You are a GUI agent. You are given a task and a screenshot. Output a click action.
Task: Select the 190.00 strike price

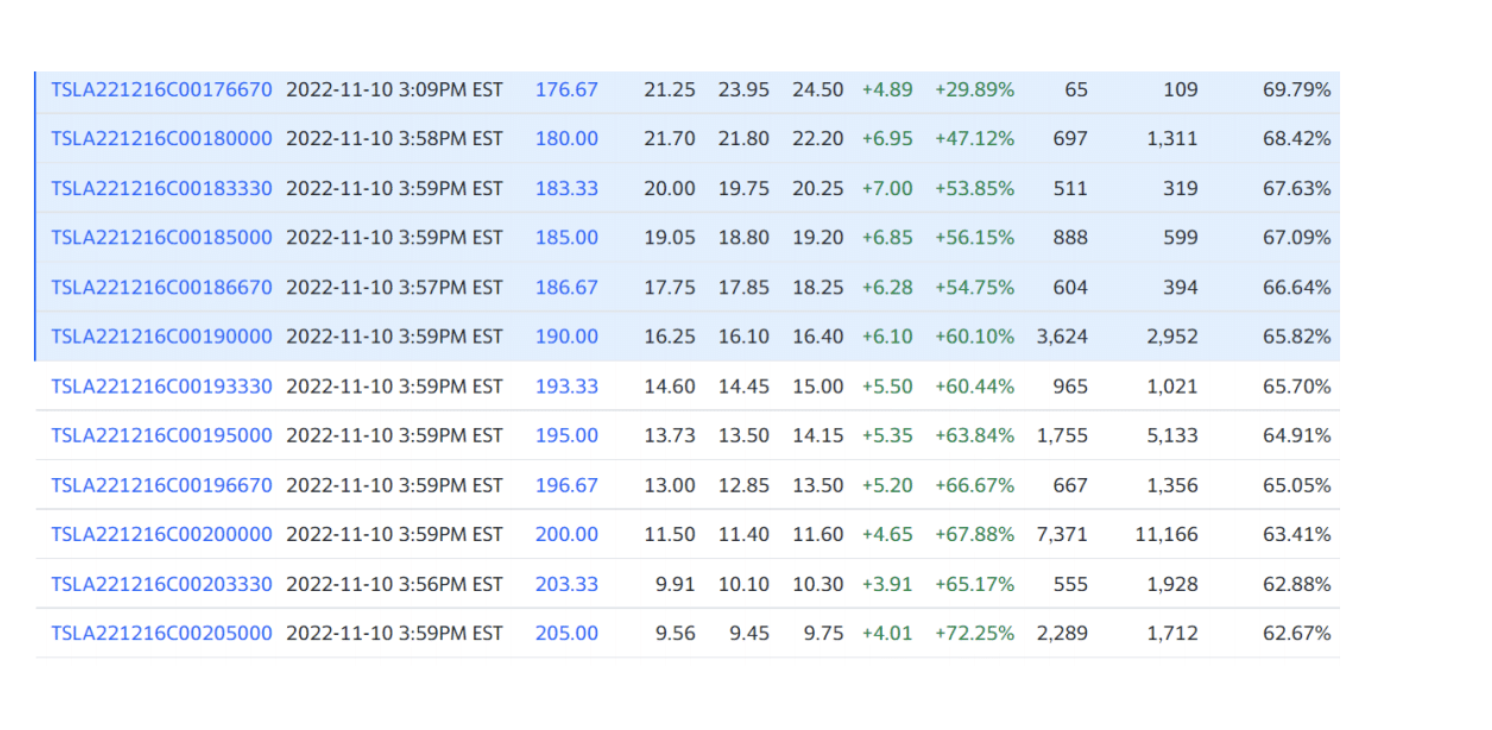(567, 336)
